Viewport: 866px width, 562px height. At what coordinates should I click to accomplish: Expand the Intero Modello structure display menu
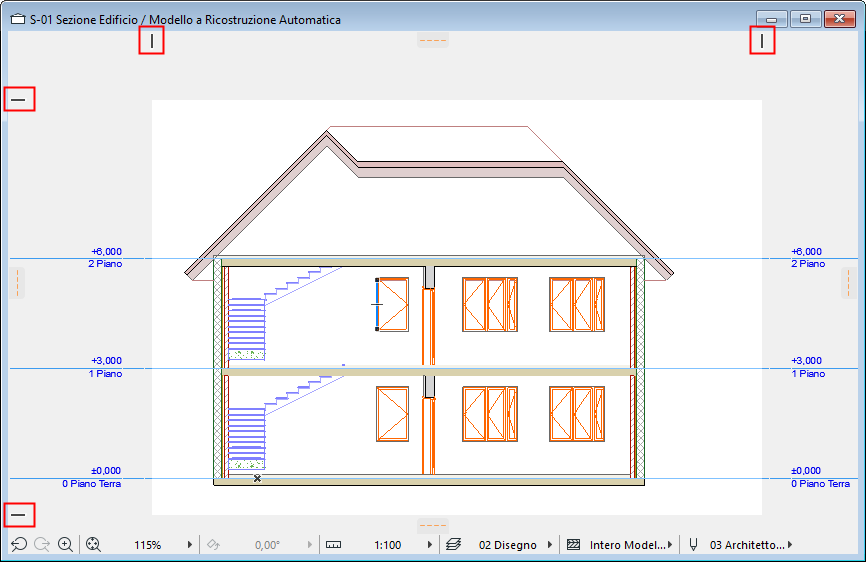(670, 544)
